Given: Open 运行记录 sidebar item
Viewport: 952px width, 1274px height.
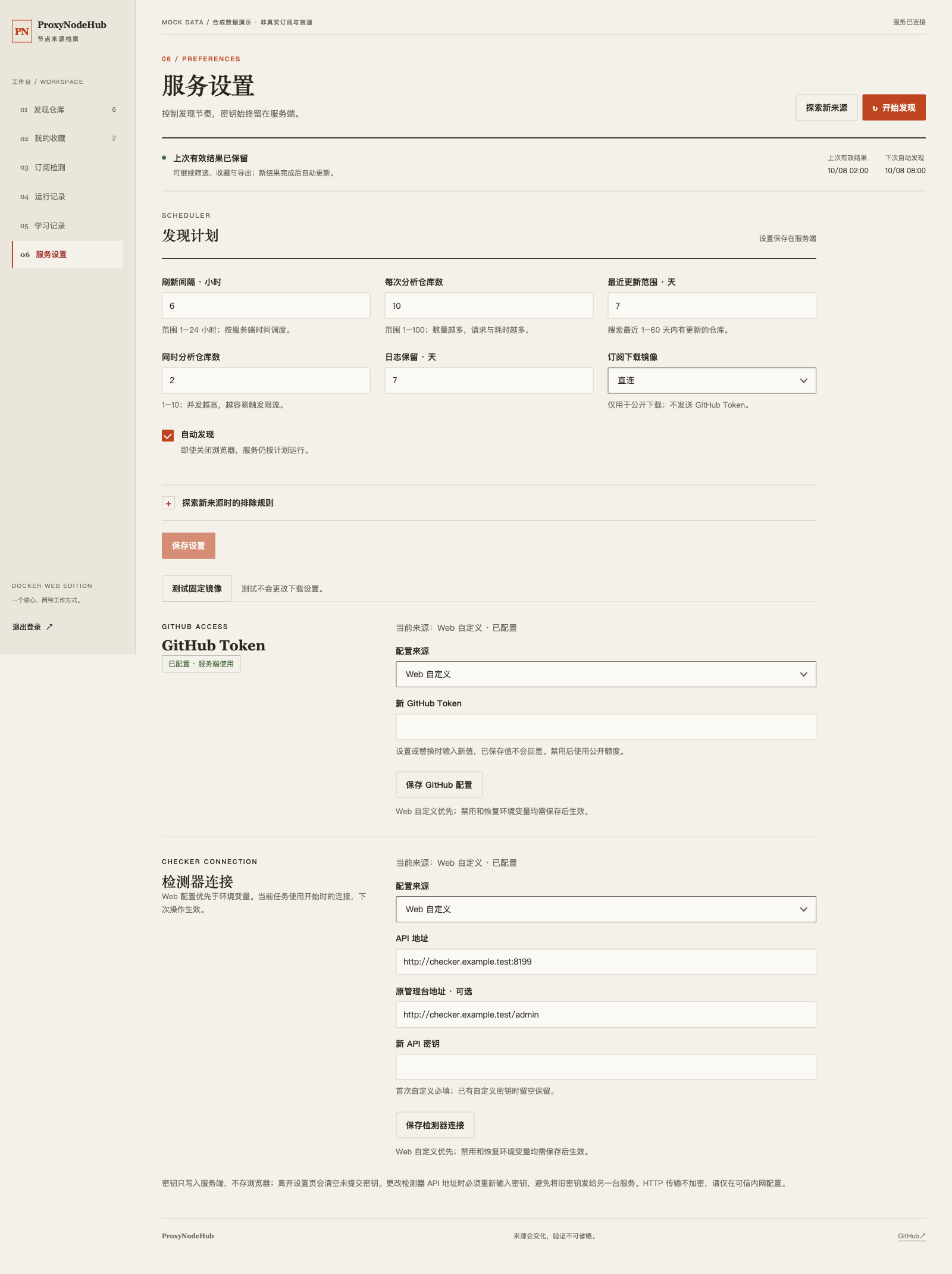Looking at the screenshot, I should click(x=67, y=196).
